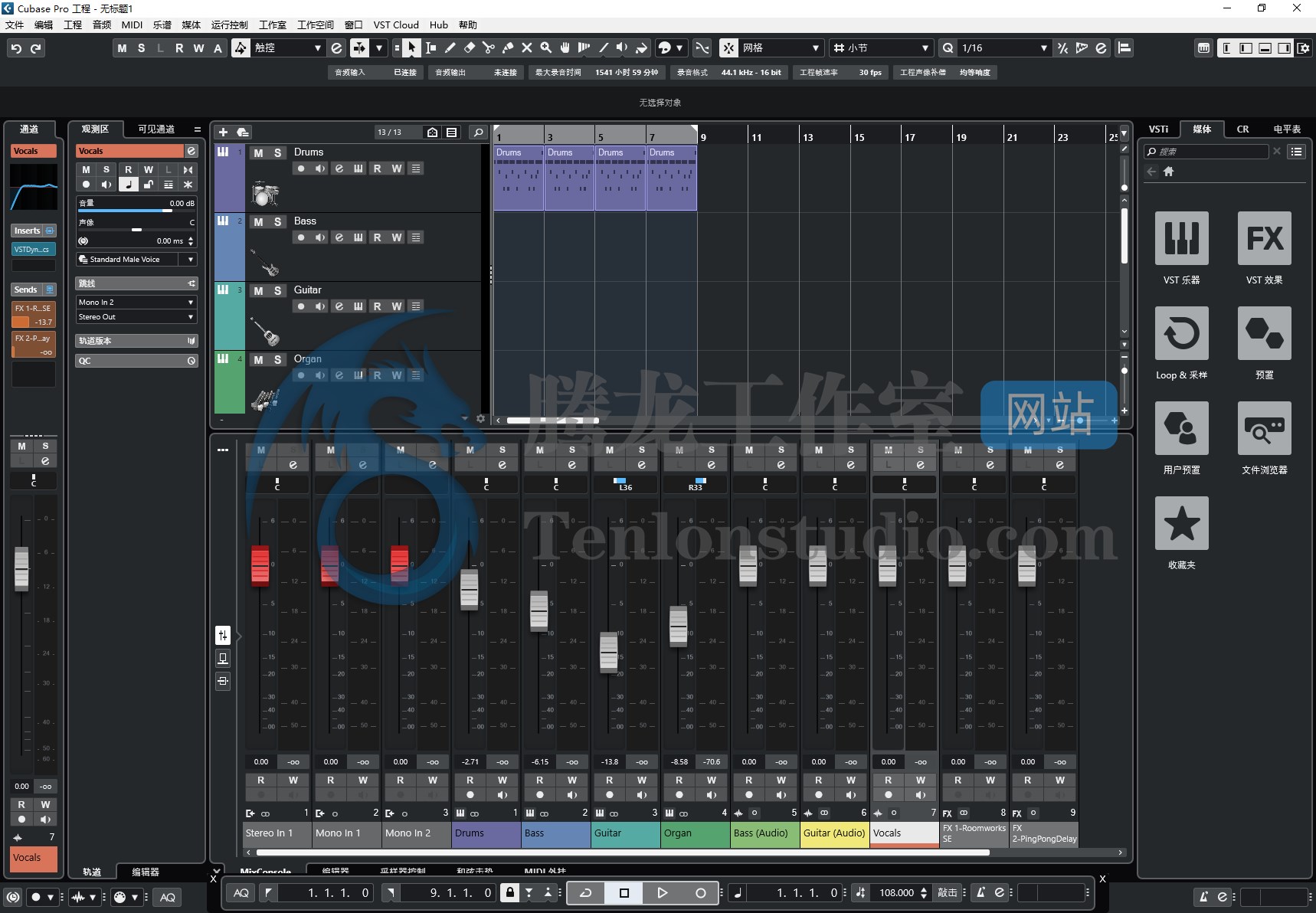Expand the QC quick controls section
Screen dimensions: 1316x913
tap(136, 361)
